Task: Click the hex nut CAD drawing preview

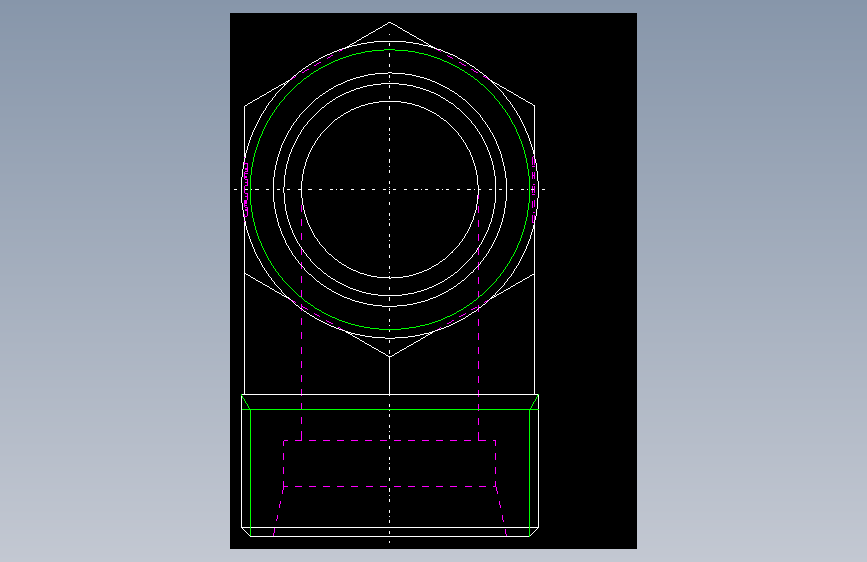Action: pyautogui.click(x=433, y=280)
